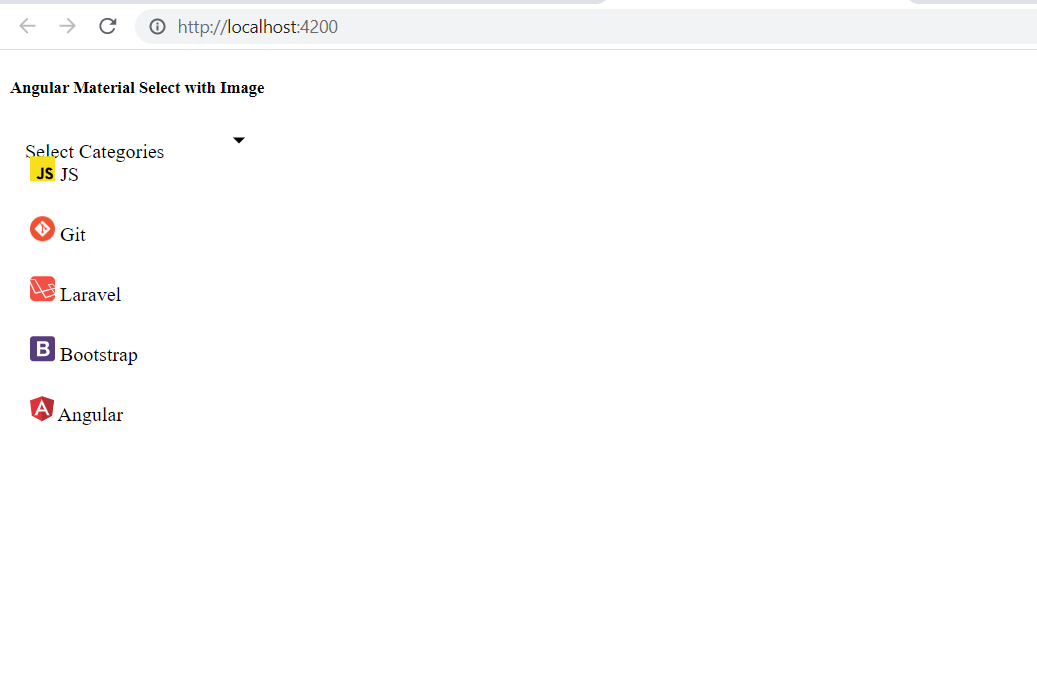Screen dimensions: 1037x696
Task: Click the browser forward arrow
Action: [67, 26]
